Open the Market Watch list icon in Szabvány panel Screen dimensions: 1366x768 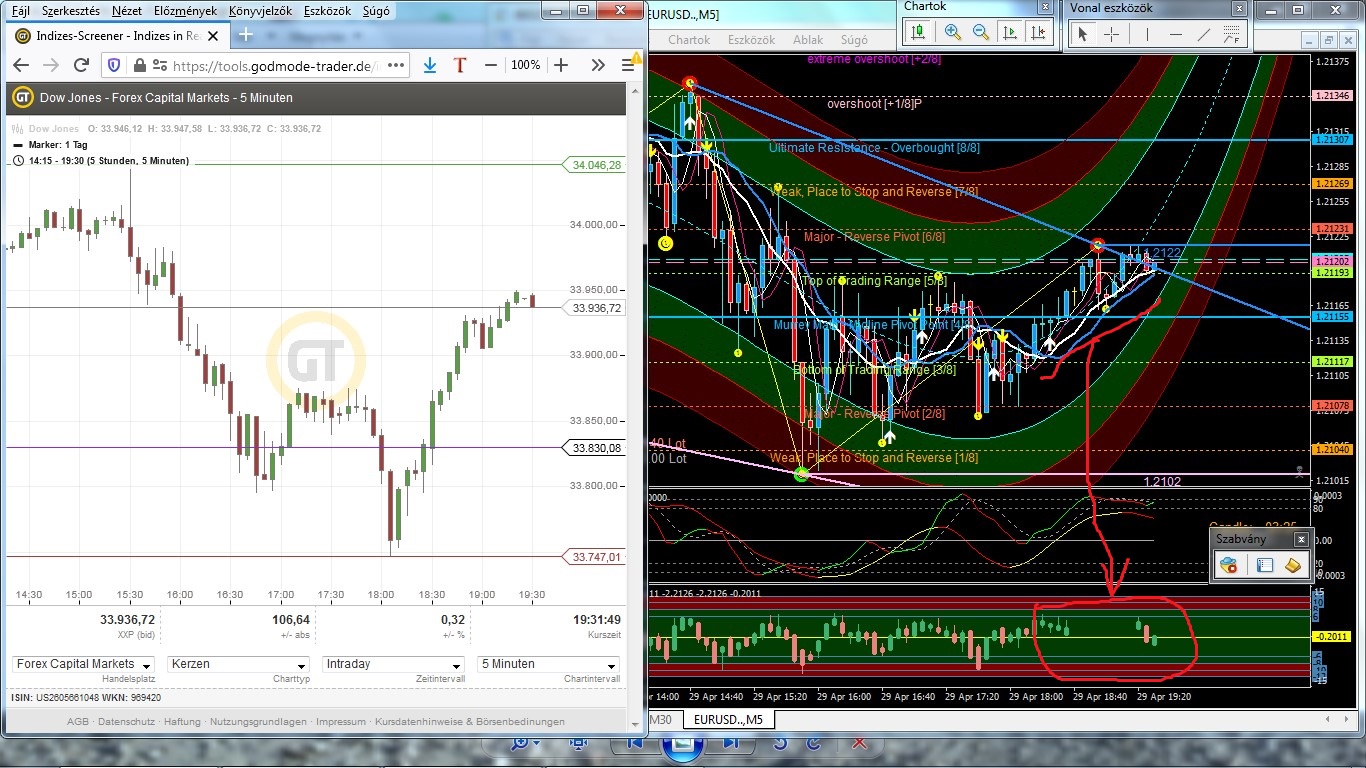(x=1264, y=564)
